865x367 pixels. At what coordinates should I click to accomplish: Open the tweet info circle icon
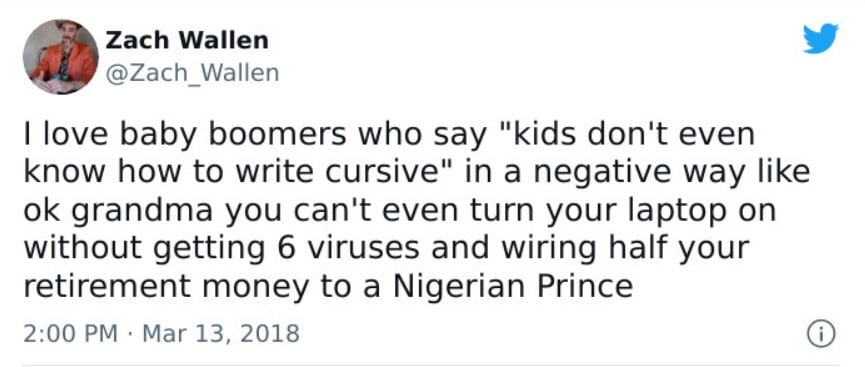click(821, 334)
